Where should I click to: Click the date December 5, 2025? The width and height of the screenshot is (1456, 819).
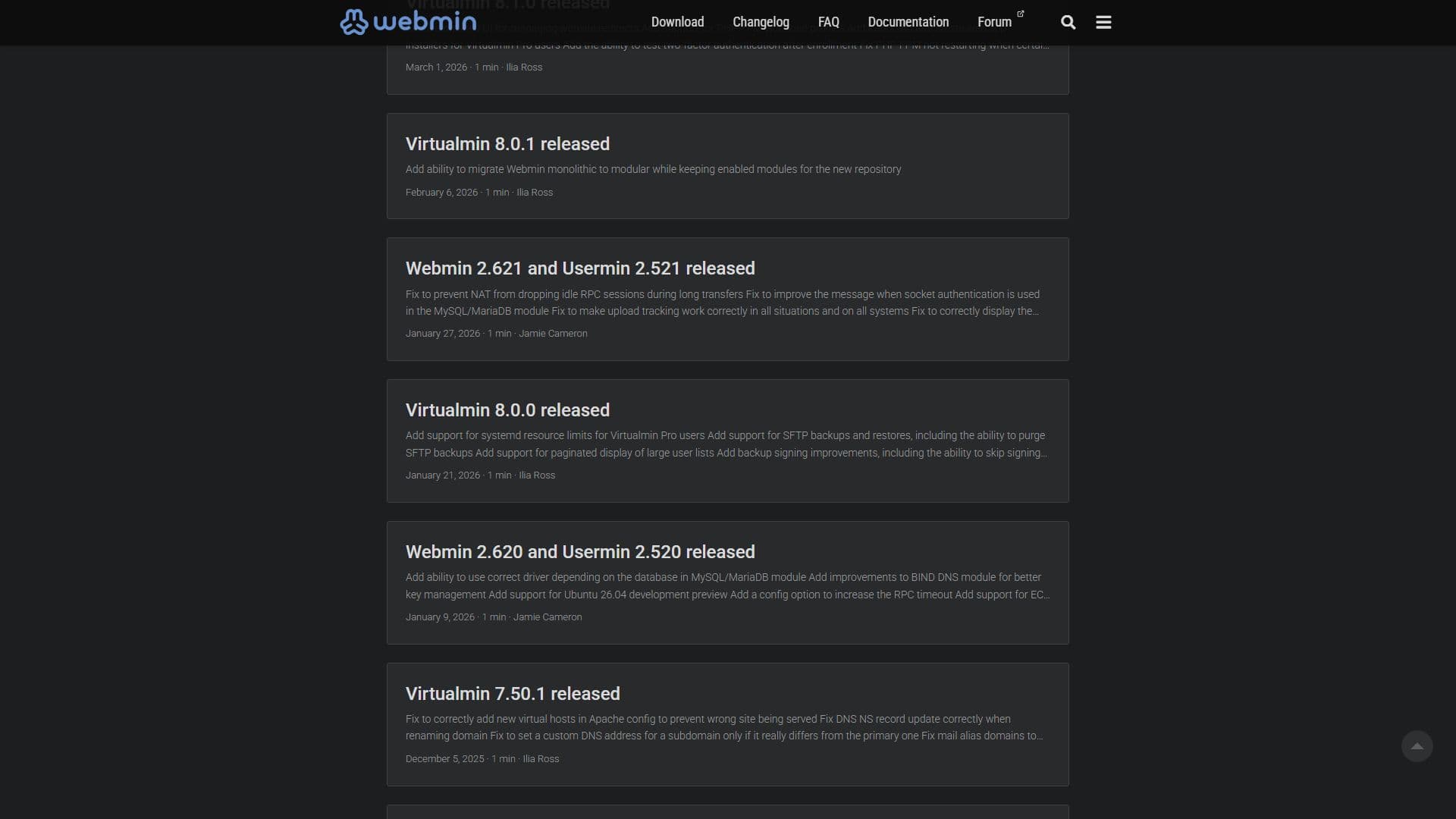[x=444, y=759]
